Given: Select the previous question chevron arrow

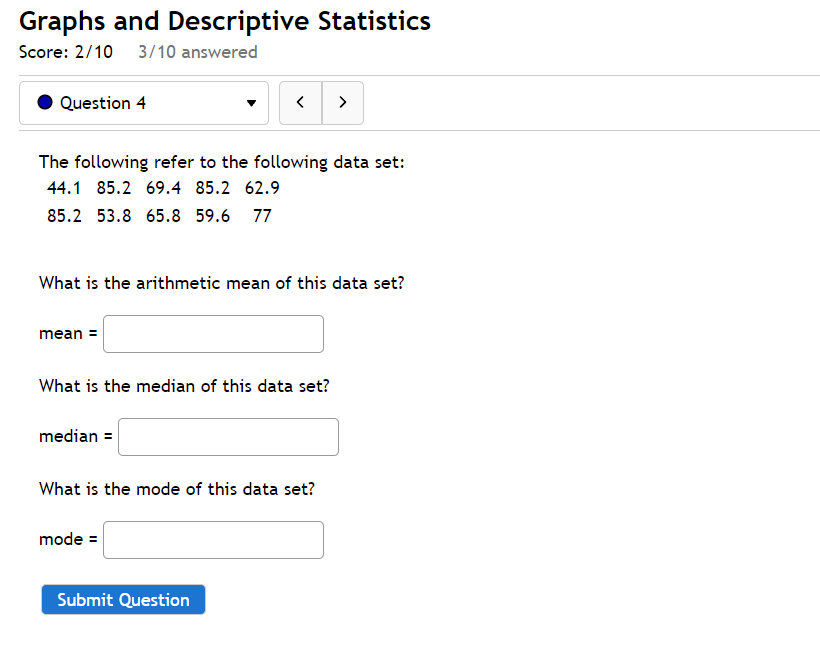Looking at the screenshot, I should 300,102.
